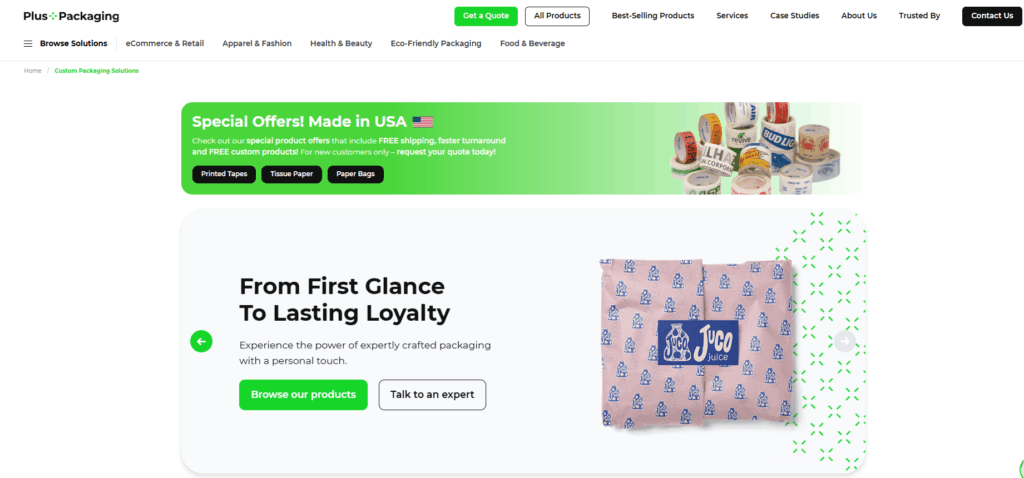Open the green chat widget at corner
Image resolution: width=1024 pixels, height=478 pixels.
(1021, 467)
